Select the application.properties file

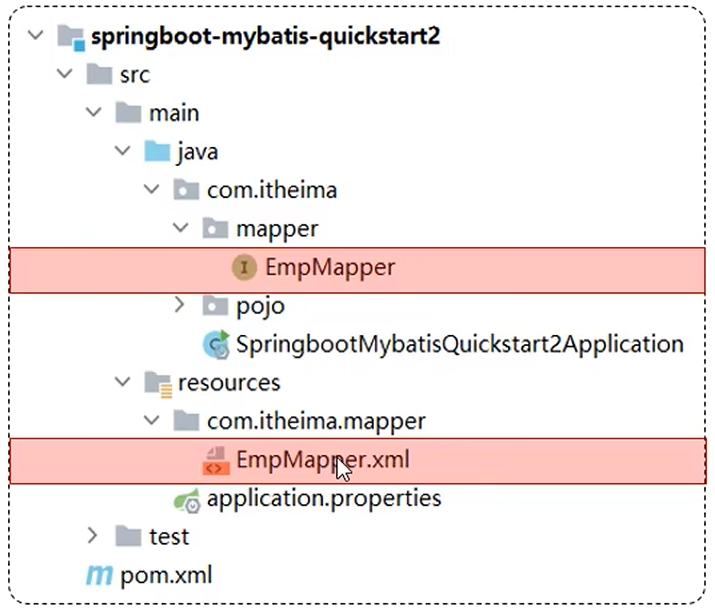tap(324, 498)
